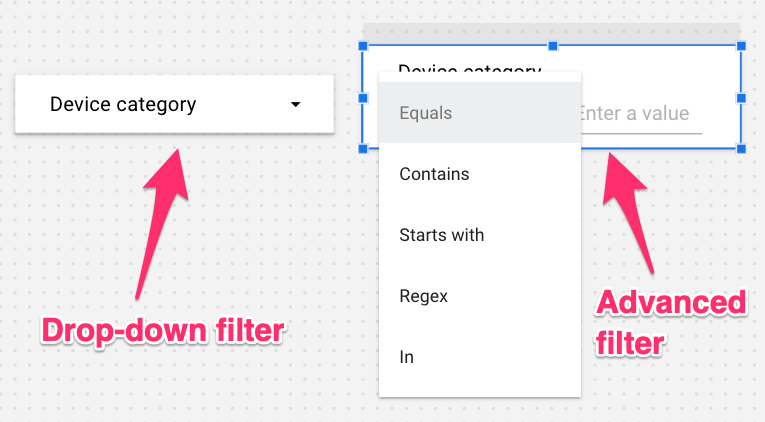Choose Contains from the condition list
This screenshot has width=765, height=422.
434,174
